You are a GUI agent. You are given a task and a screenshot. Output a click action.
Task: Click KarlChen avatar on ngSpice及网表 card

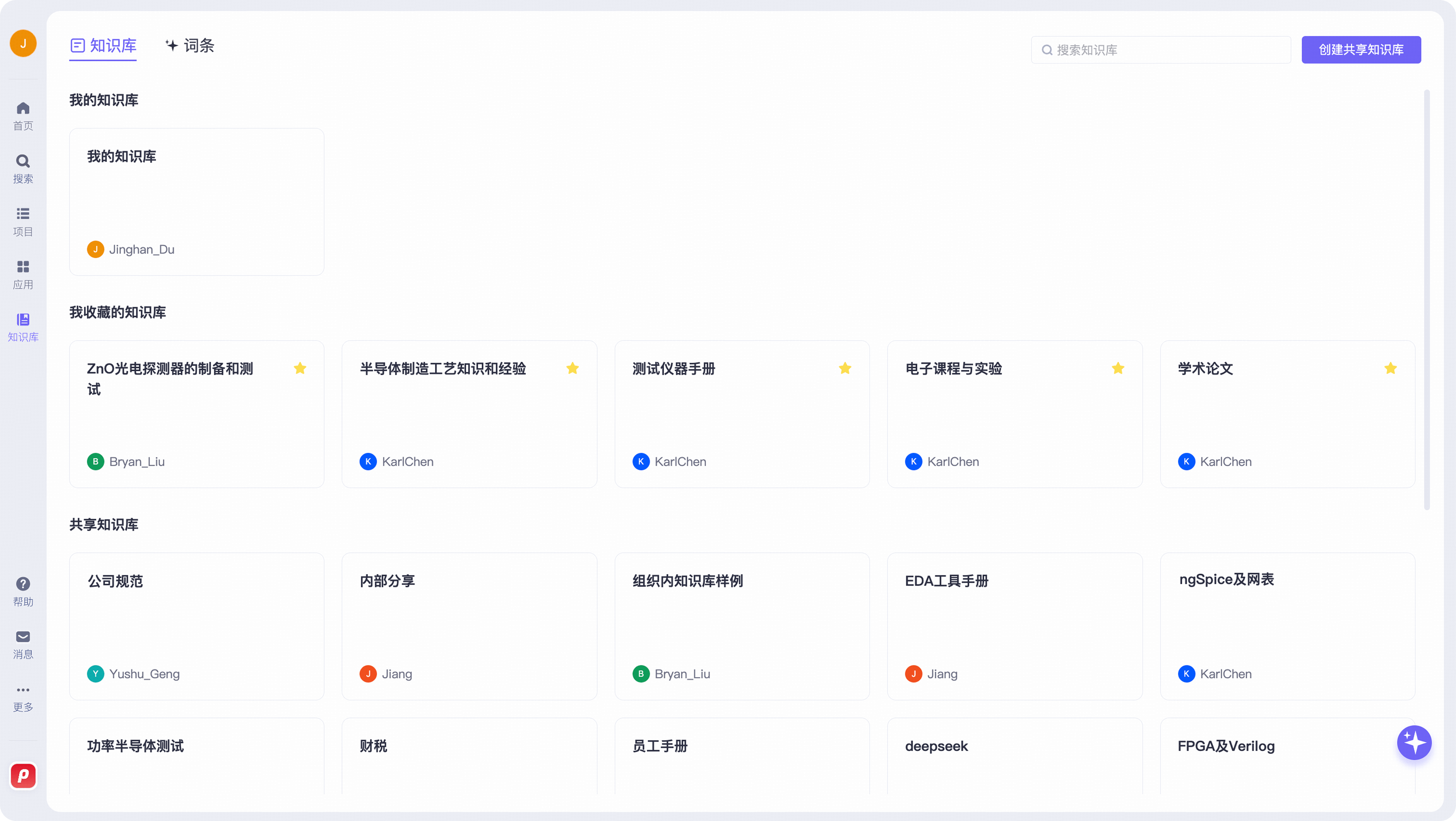[x=1186, y=674]
